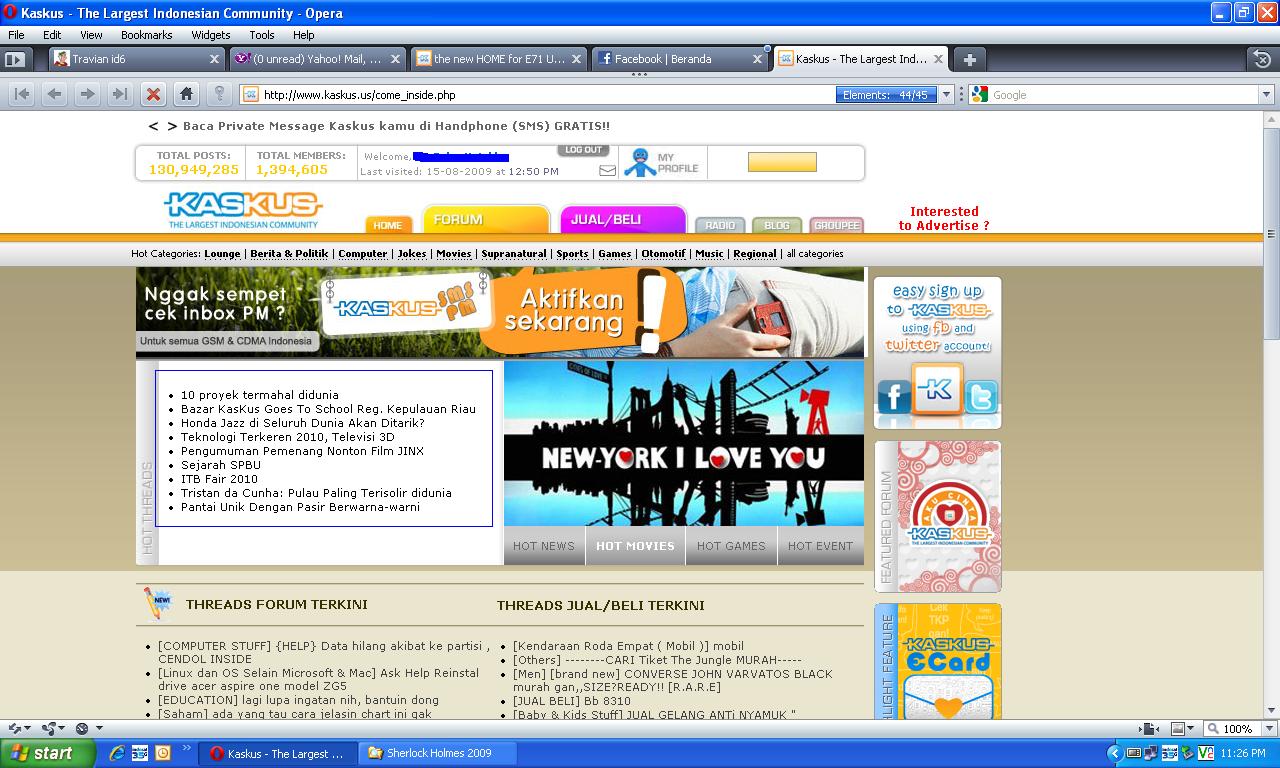Open the Bookmarks menu

click(x=146, y=34)
